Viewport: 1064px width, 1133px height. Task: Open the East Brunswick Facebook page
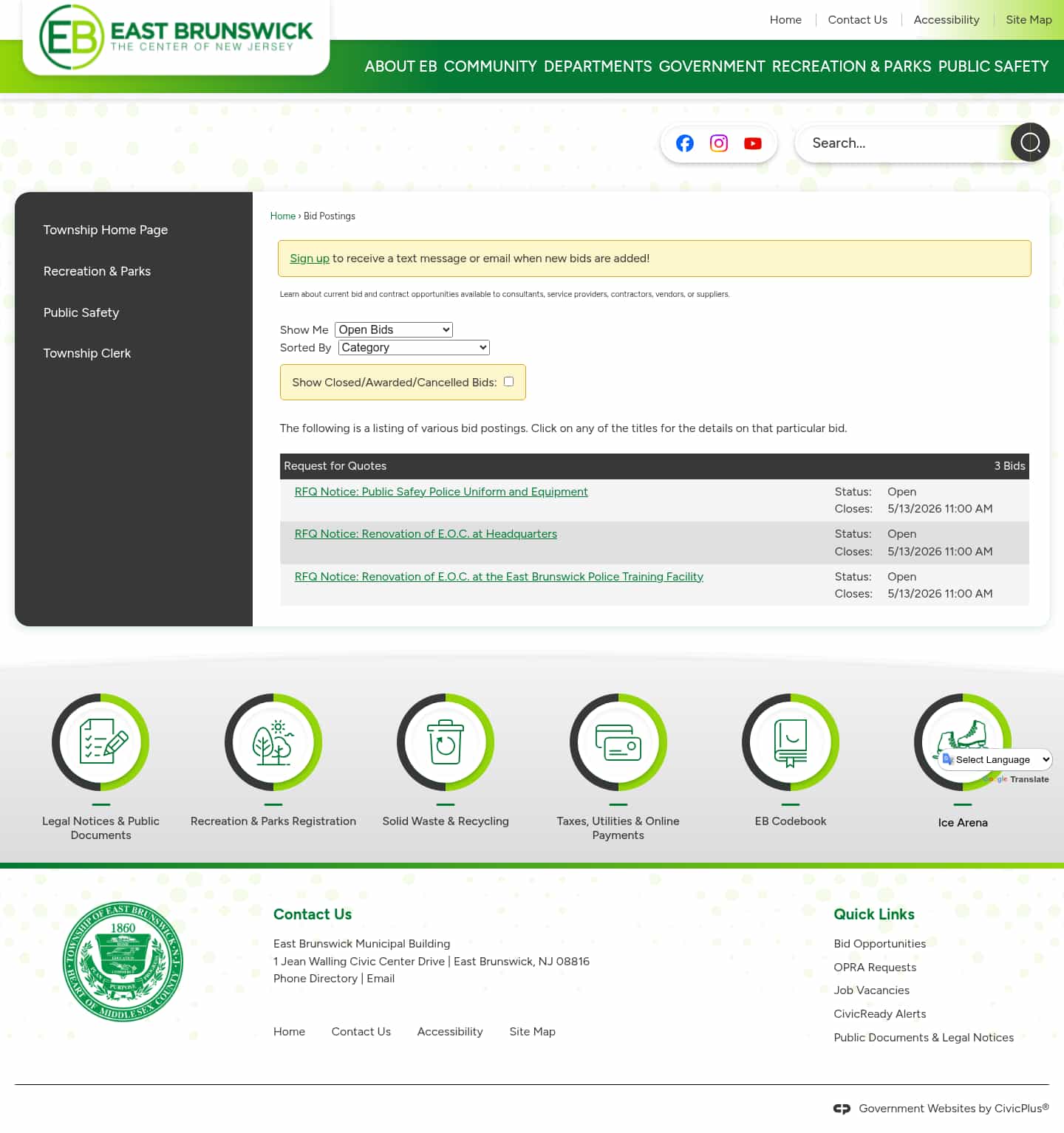tap(684, 143)
